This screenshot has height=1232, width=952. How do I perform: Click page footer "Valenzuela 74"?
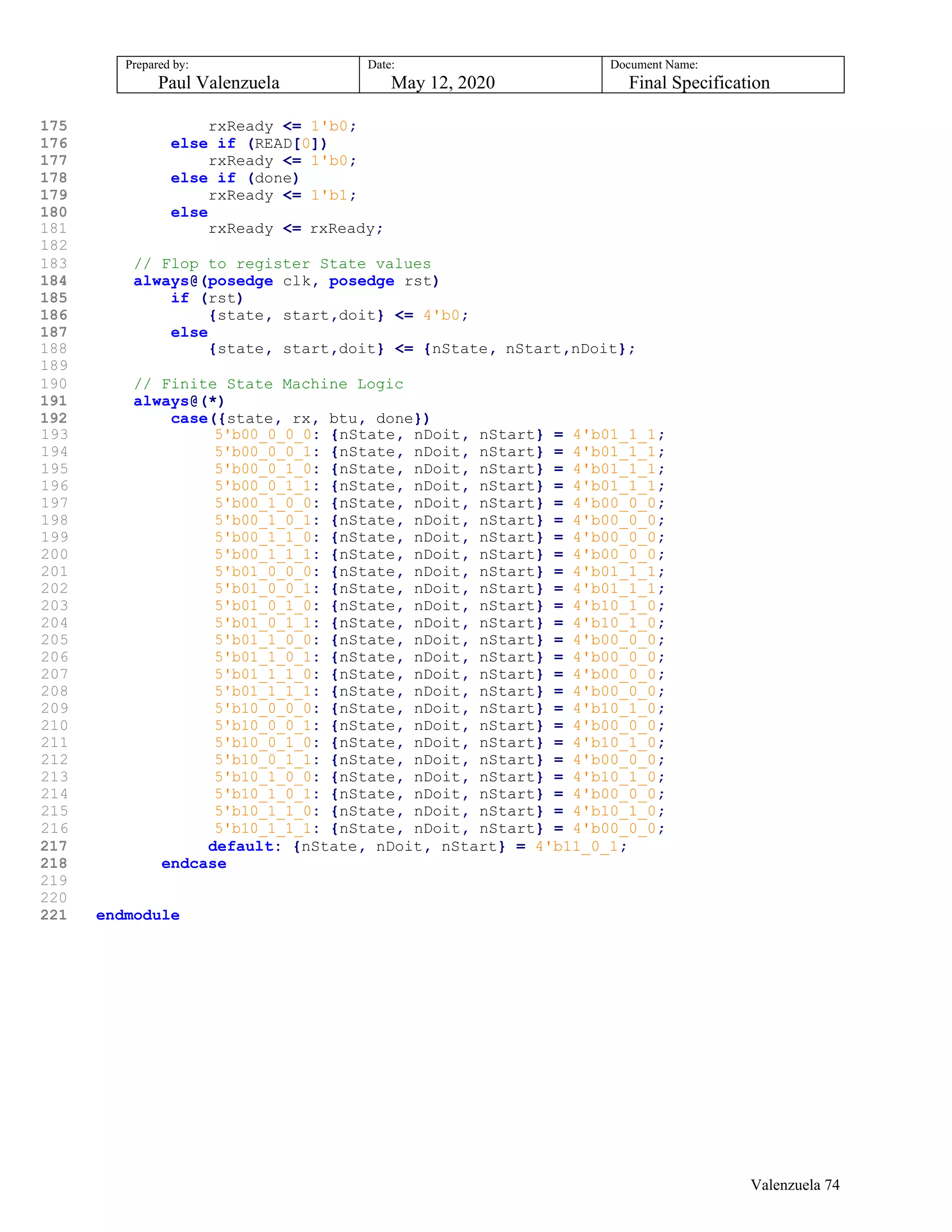point(794,1185)
